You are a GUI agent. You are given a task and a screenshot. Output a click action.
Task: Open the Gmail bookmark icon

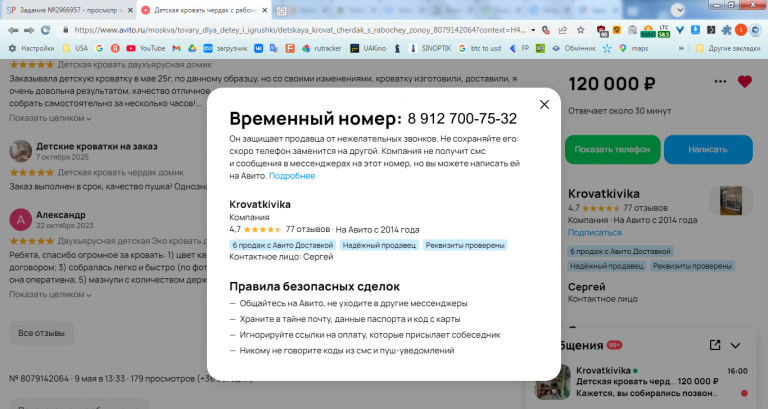point(176,48)
